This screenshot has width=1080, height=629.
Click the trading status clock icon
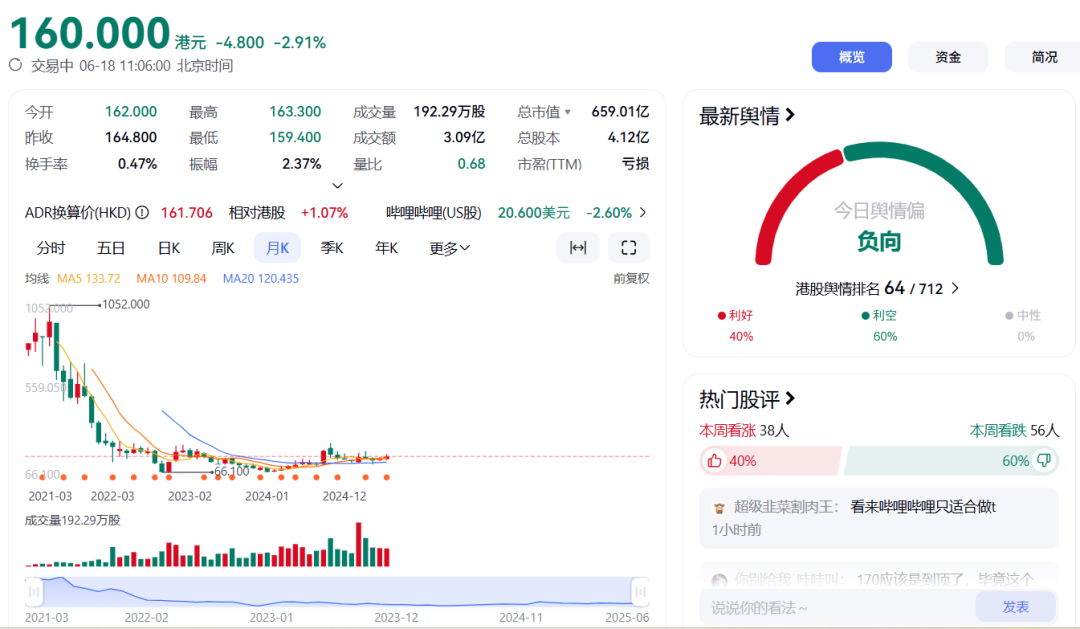(x=16, y=66)
